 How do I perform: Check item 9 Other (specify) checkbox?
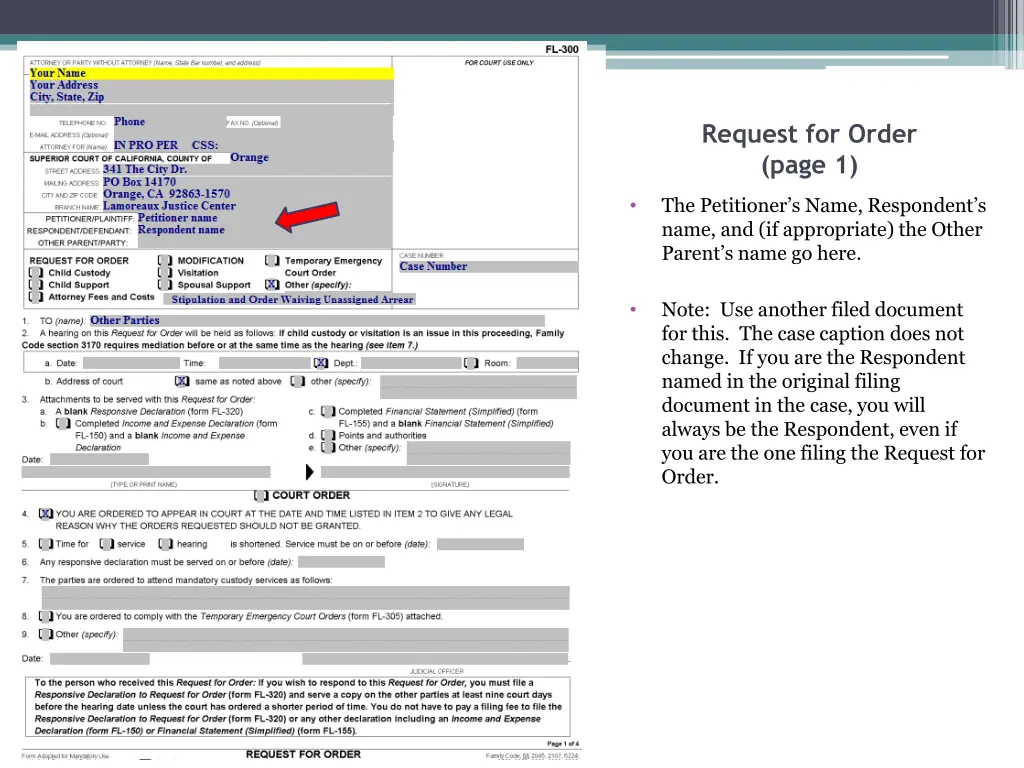[46, 634]
